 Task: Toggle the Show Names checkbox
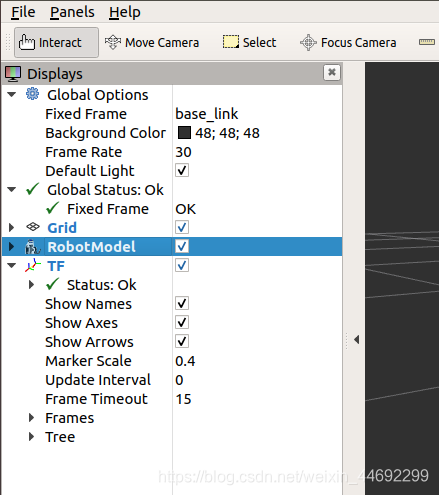click(182, 303)
